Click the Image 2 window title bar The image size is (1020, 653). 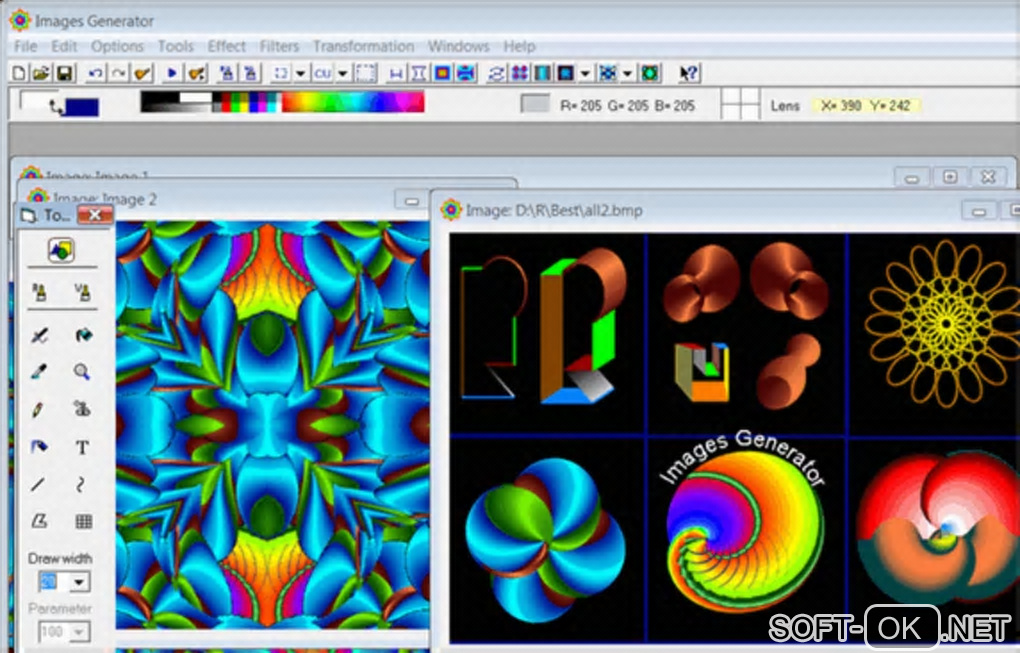(x=250, y=199)
